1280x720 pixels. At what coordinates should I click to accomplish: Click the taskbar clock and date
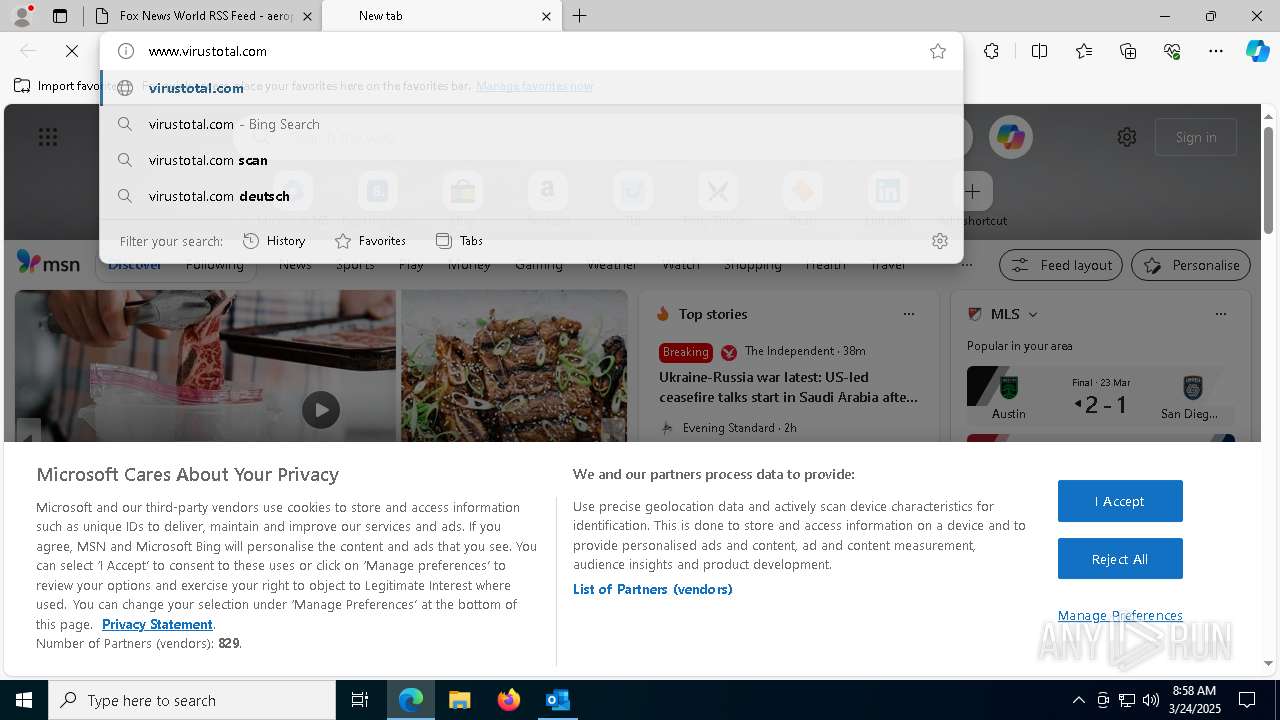coord(1194,700)
